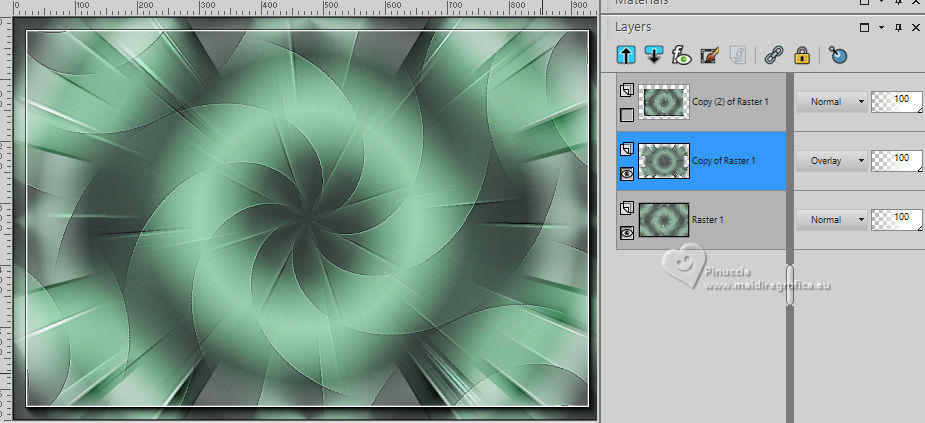925x423 pixels.
Task: Click the Move Layer Down icon
Action: [654, 55]
